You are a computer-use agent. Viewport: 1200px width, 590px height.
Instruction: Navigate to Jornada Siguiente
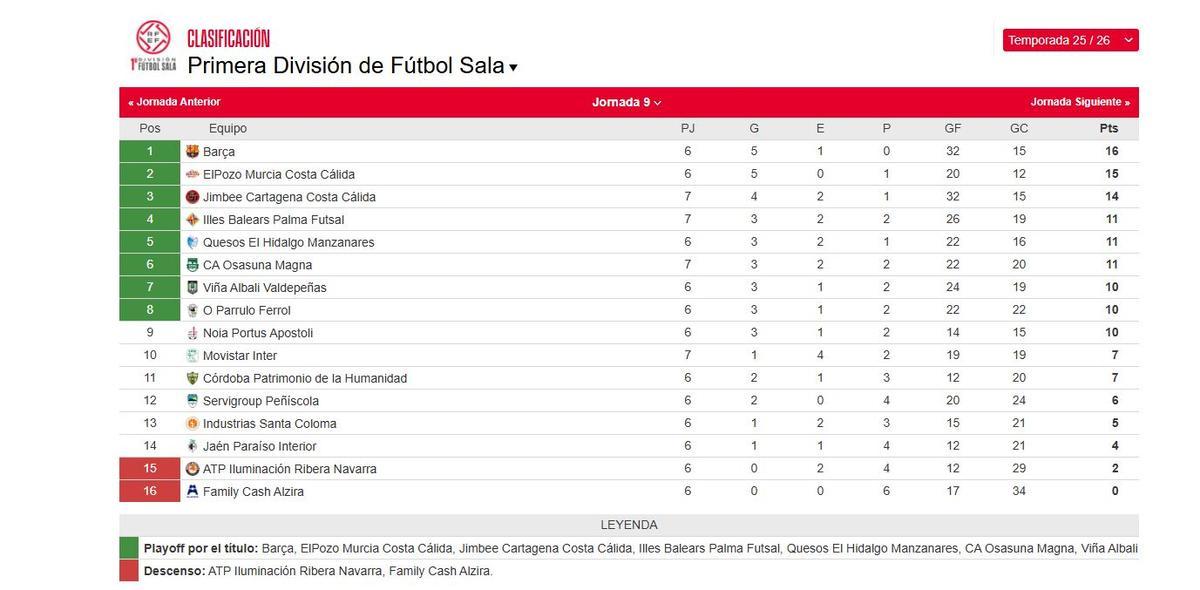(x=1080, y=101)
